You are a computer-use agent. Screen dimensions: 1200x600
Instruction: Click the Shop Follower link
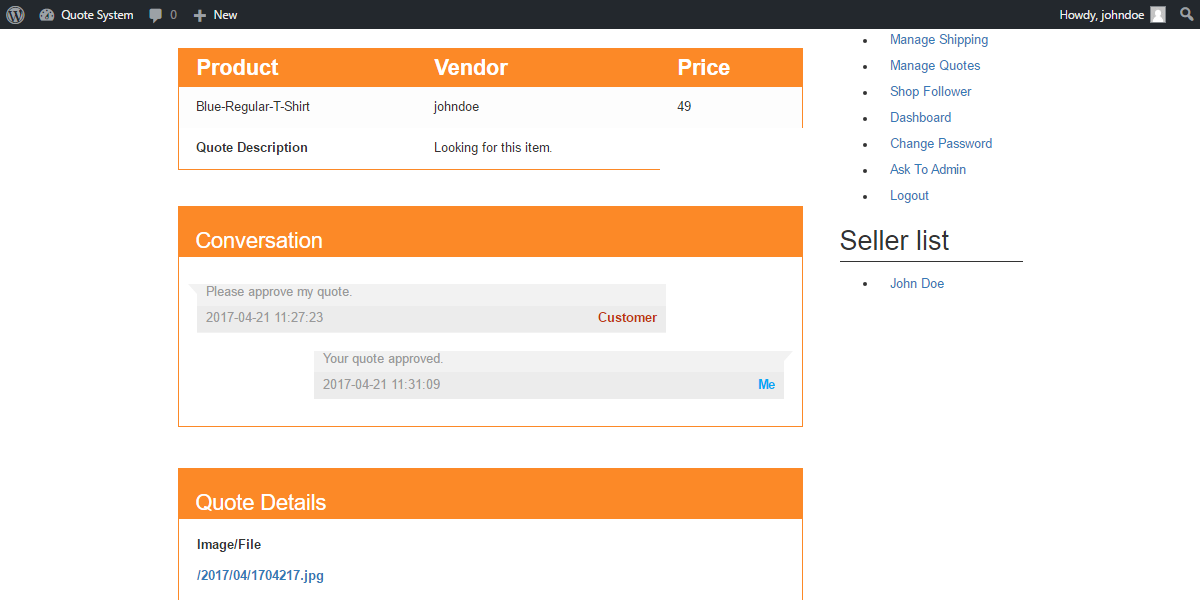[x=930, y=91]
